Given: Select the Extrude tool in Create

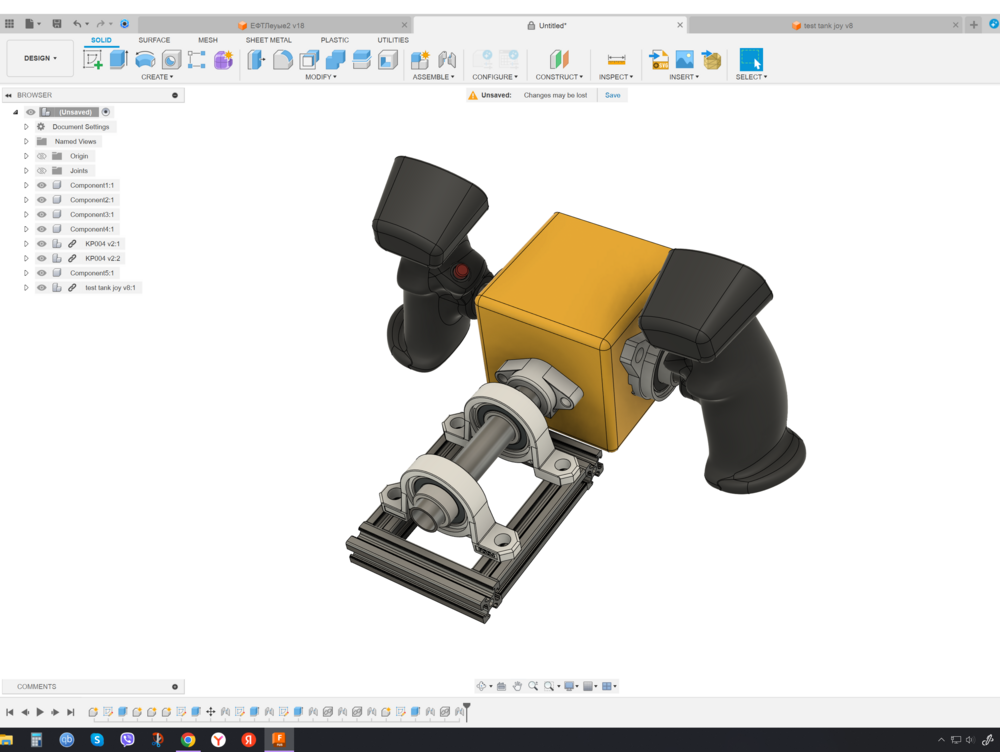Looking at the screenshot, I should pyautogui.click(x=120, y=57).
